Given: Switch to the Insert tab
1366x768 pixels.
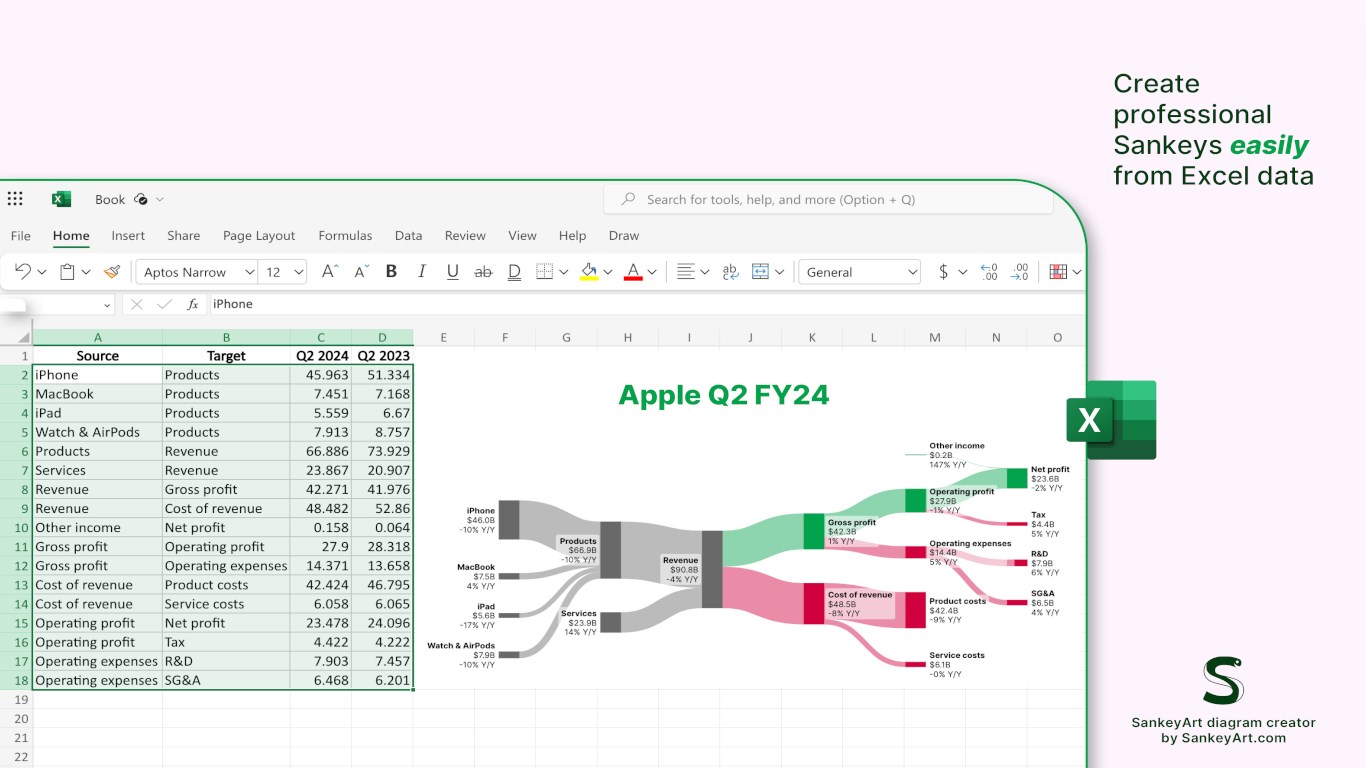Looking at the screenshot, I should click(x=128, y=236).
